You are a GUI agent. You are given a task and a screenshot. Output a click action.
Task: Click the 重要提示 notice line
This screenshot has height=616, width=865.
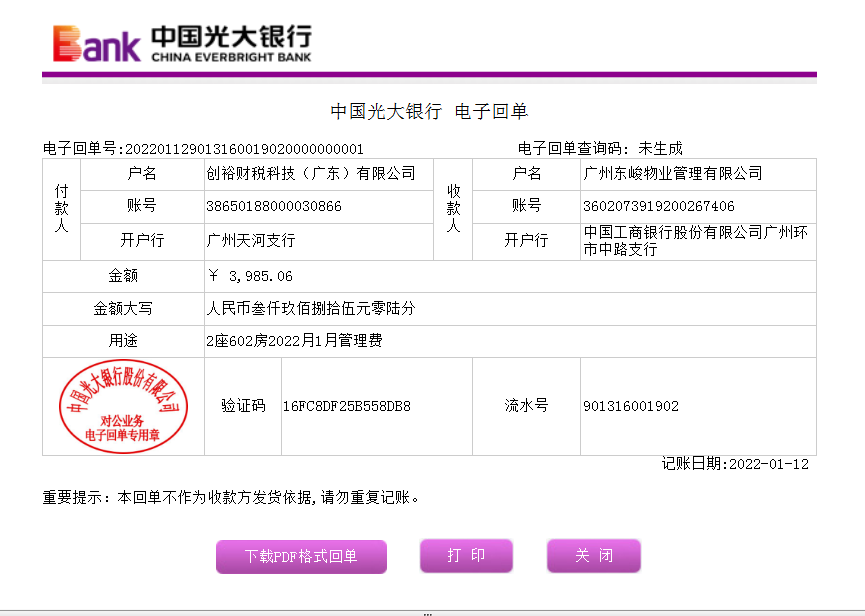click(x=230, y=497)
